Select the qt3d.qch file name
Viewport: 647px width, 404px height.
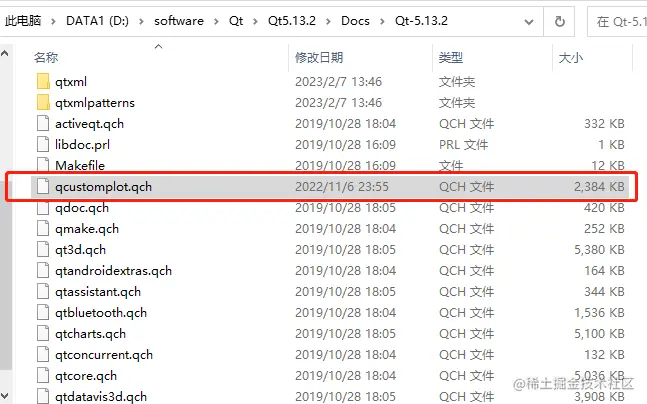tap(80, 250)
